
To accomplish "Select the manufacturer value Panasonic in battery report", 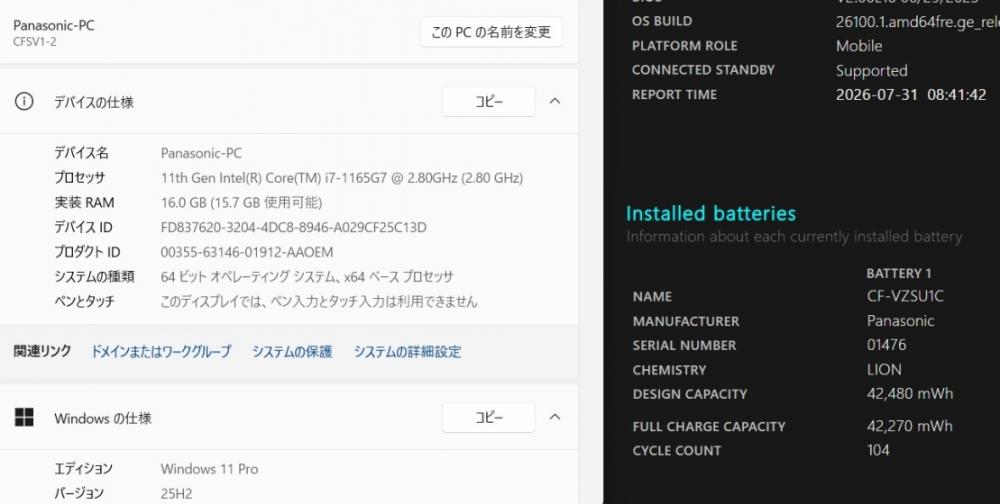I will (901, 321).
